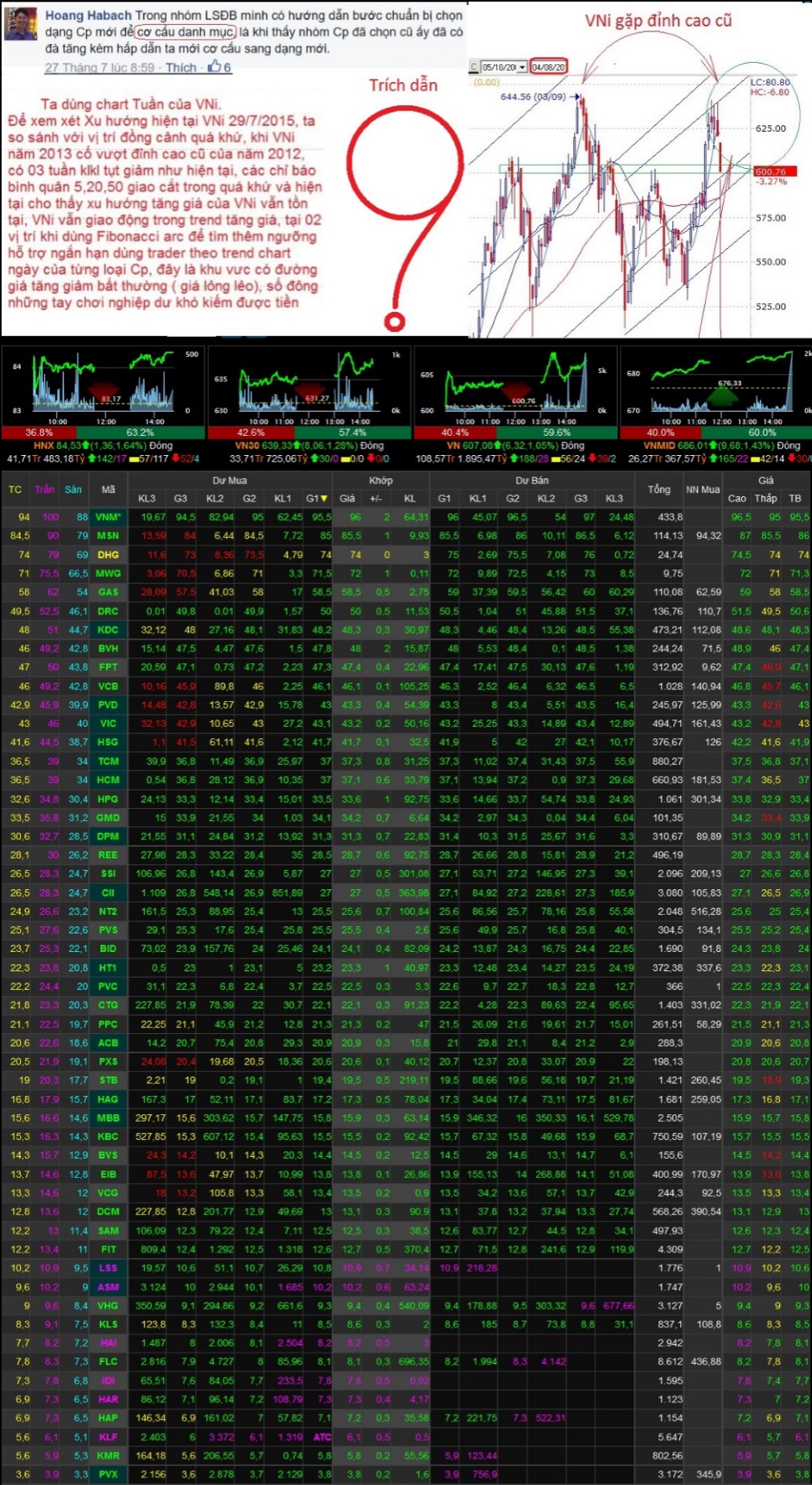Select the VIC ticker
Viewport: 812px width, 1485px height.
[109, 724]
